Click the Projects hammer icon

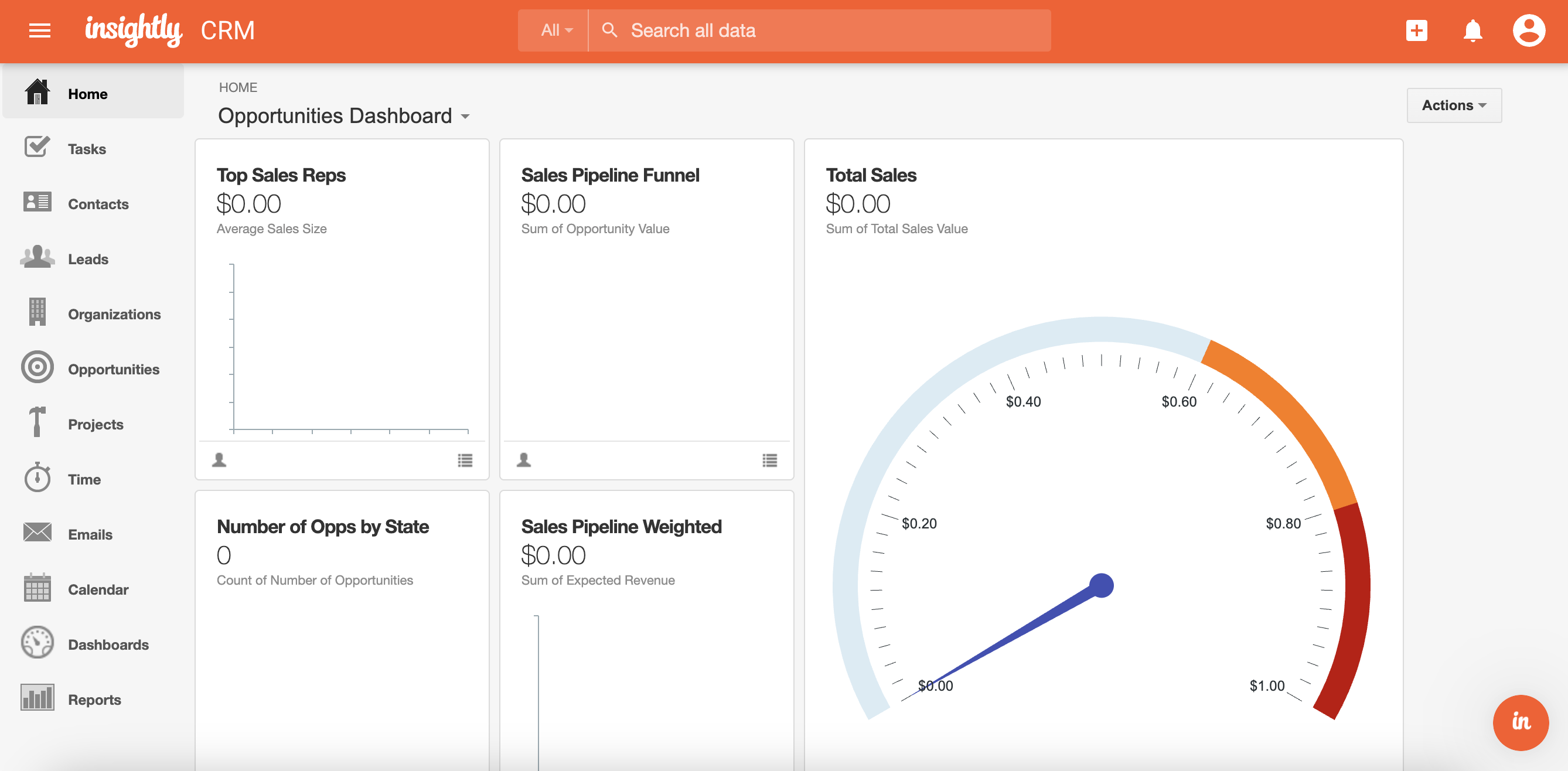(37, 422)
